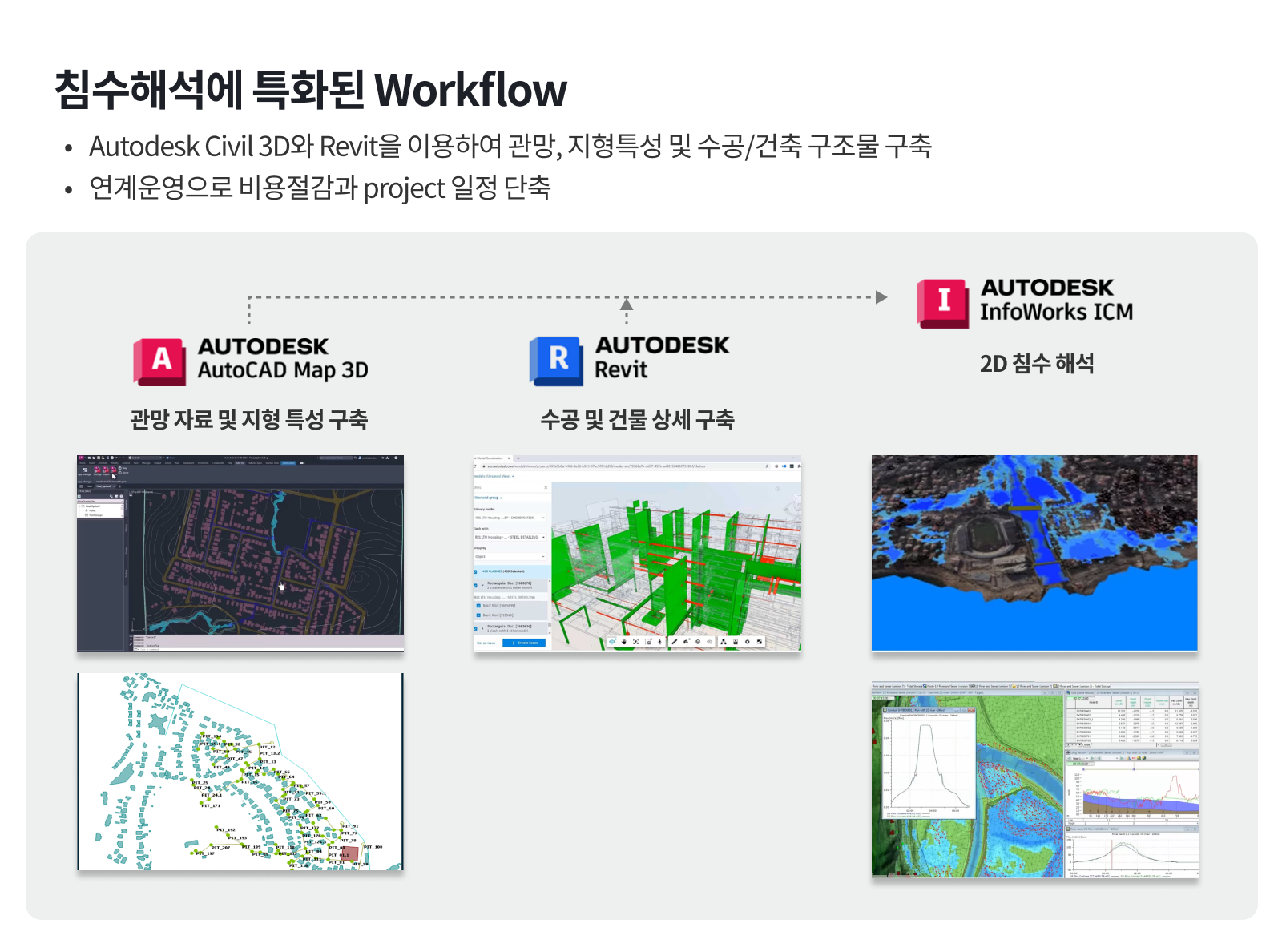1282x952 pixels.
Task: Click the Full screen icon in the viewer toolbar
Action: (x=760, y=642)
